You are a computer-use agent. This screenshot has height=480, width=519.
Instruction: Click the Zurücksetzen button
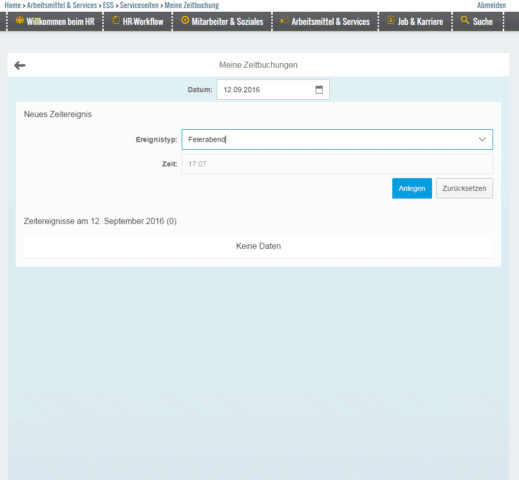click(464, 188)
